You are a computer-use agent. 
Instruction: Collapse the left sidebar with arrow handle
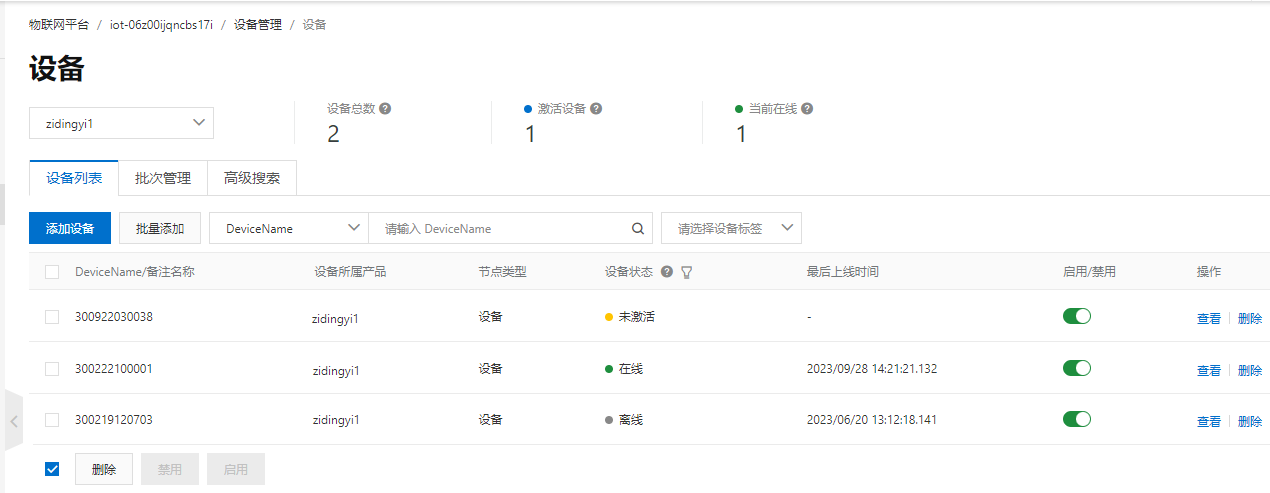14,422
